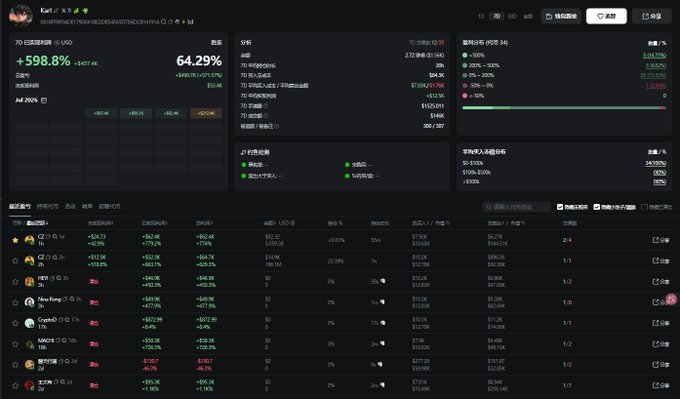This screenshot has height=399, width=680.
Task: Click the +$872.99 realized profit in the CryptoD row
Action: (152, 320)
